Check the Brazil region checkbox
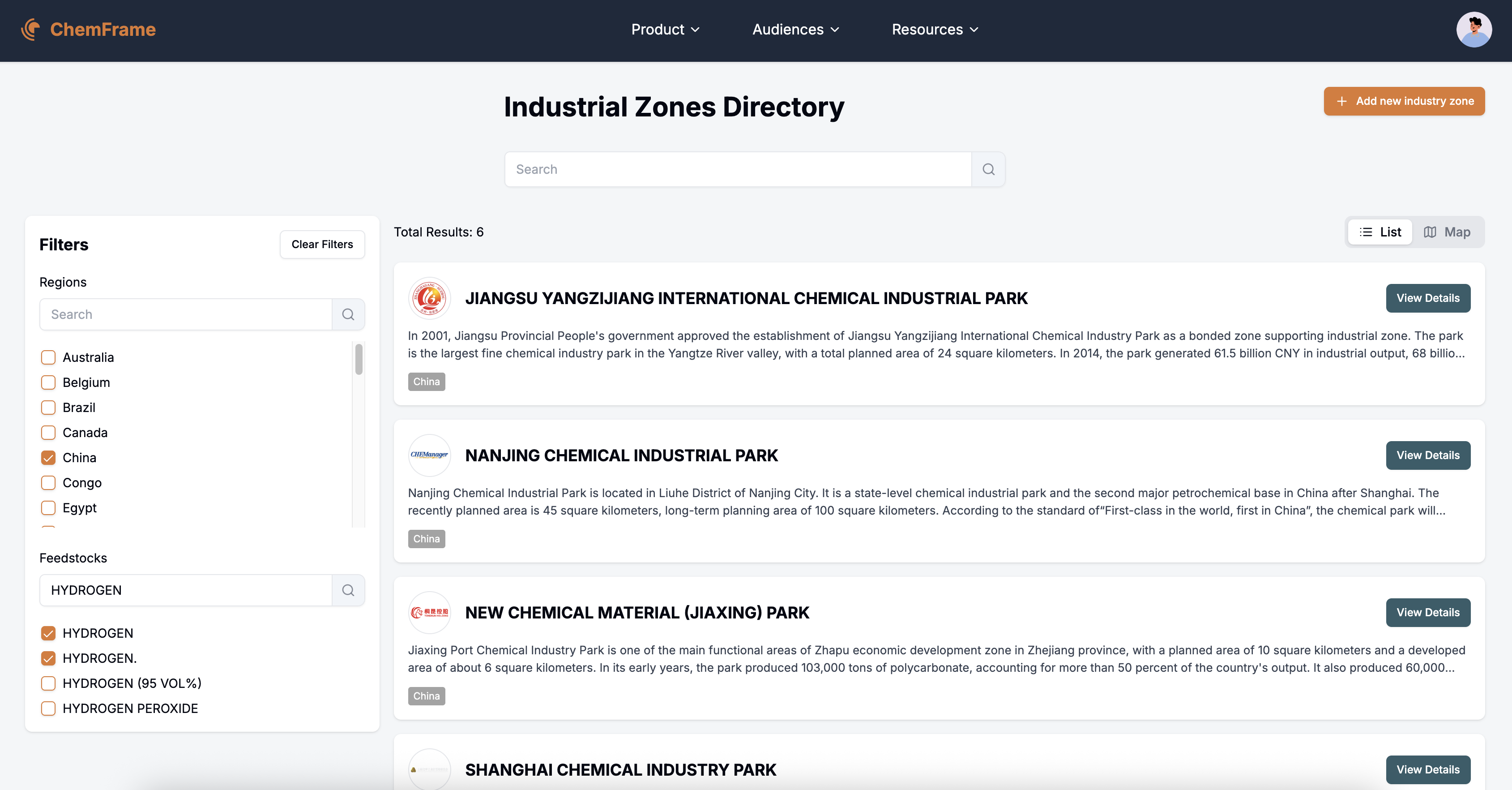 coord(48,408)
